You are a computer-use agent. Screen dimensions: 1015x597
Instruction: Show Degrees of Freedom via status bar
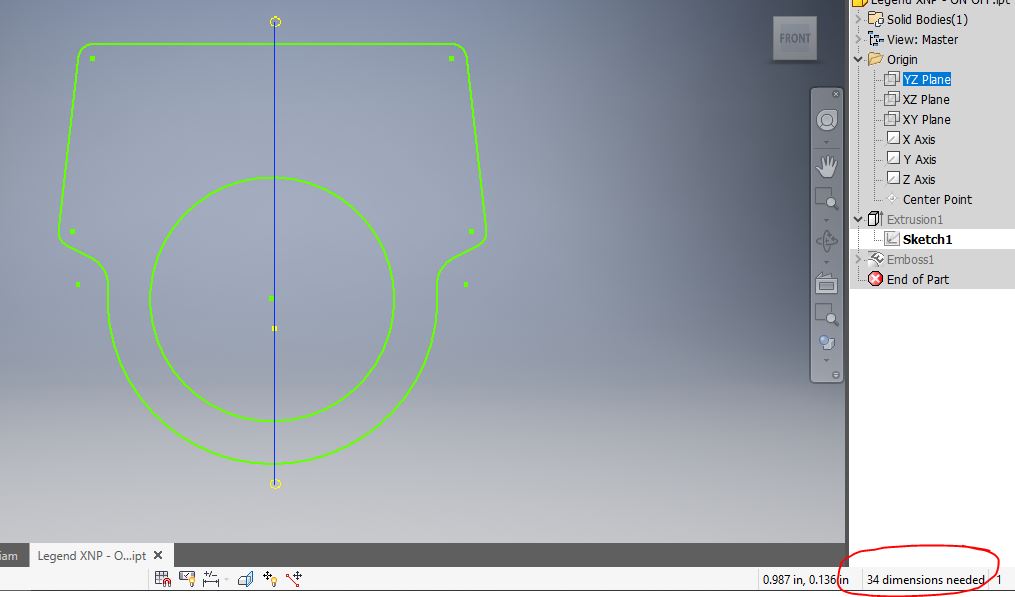(x=270, y=578)
